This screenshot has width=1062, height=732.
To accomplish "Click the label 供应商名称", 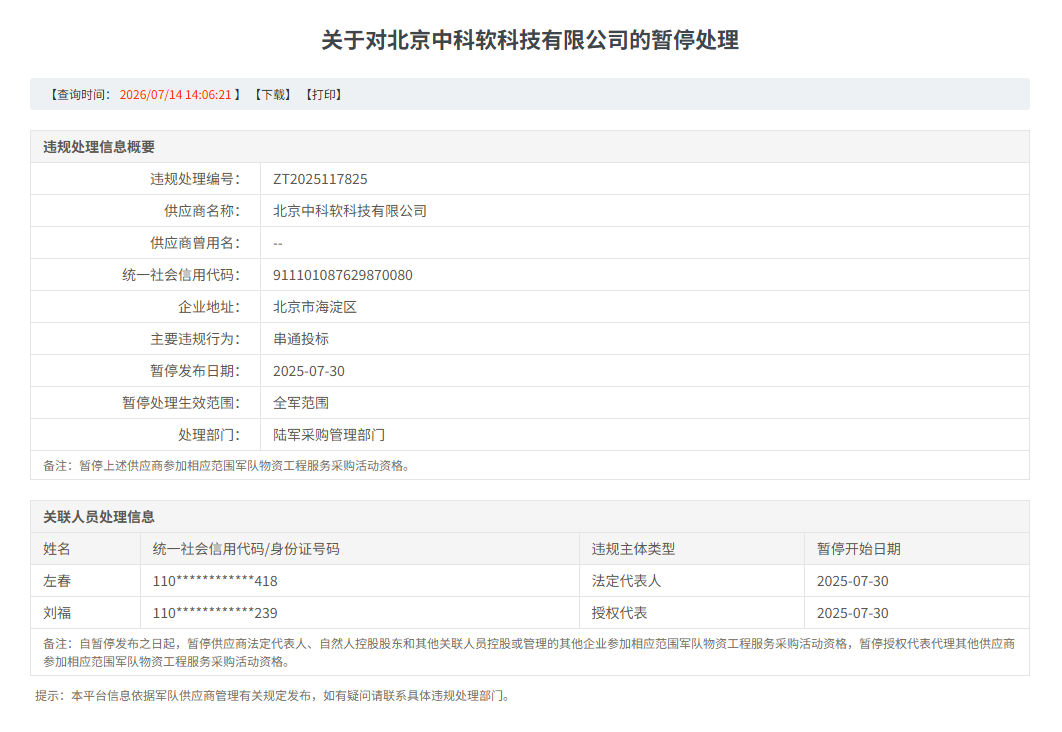I will [202, 211].
